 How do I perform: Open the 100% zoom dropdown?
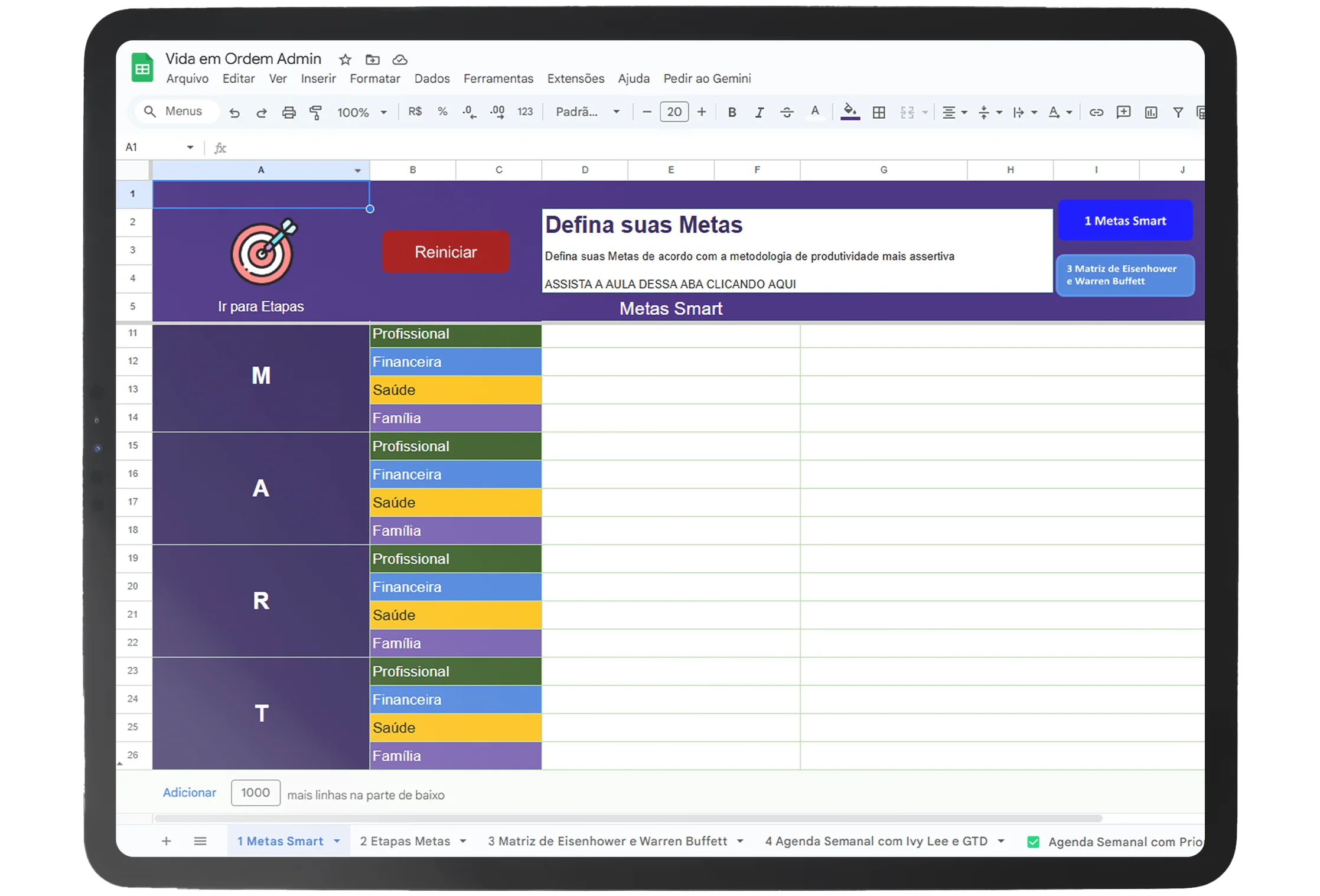(x=361, y=112)
